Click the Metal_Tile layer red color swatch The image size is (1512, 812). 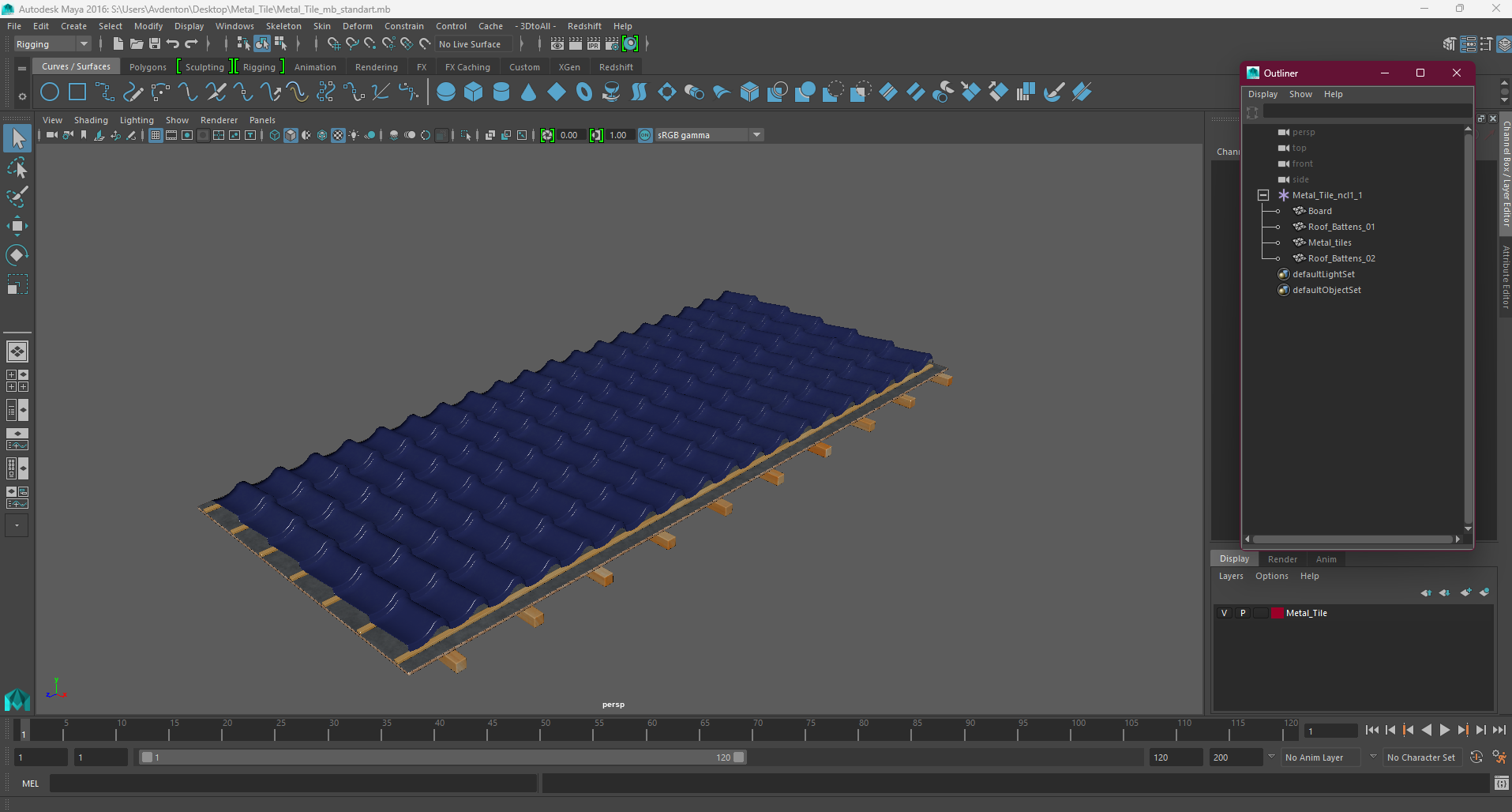[x=1277, y=614]
